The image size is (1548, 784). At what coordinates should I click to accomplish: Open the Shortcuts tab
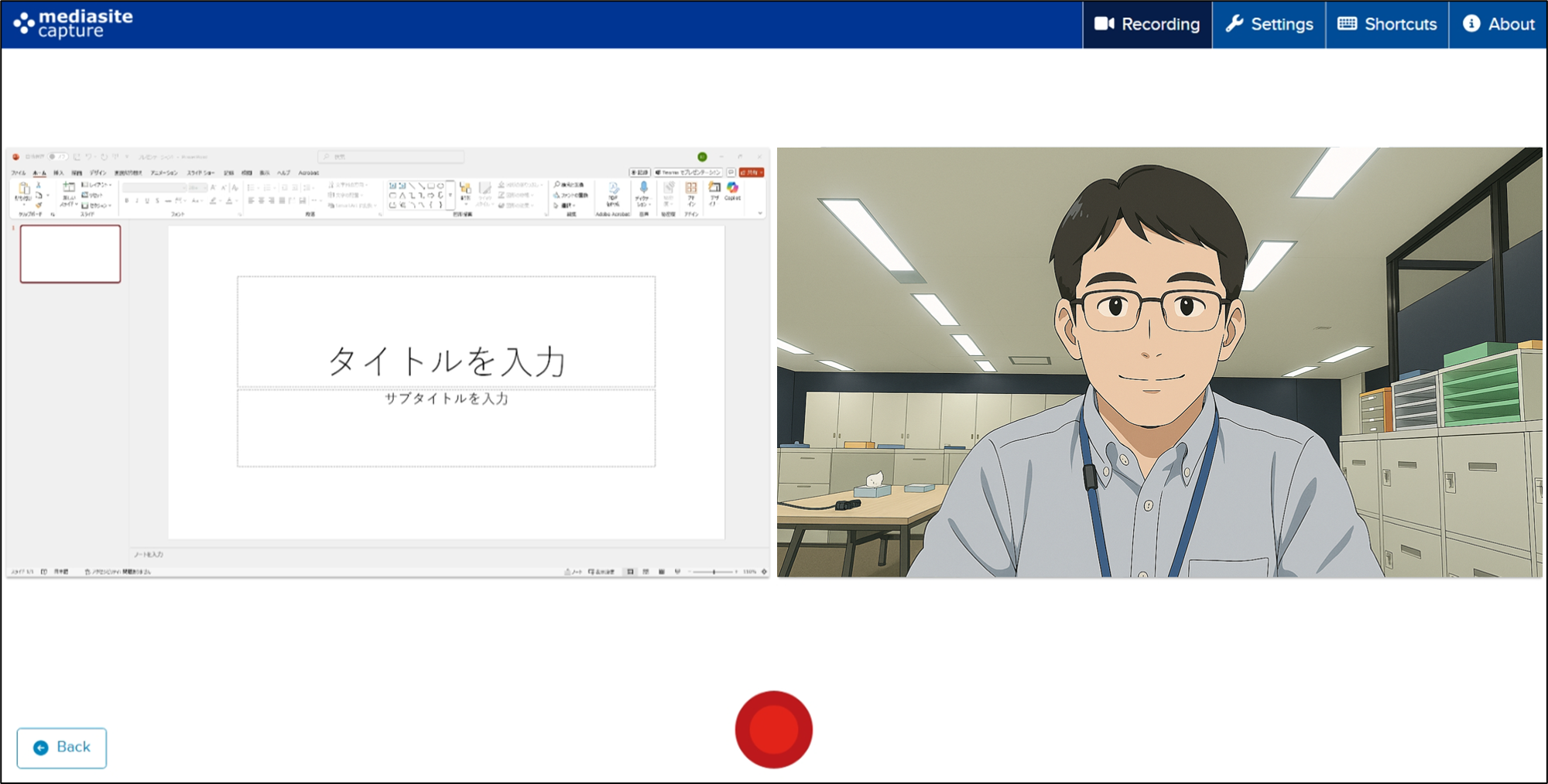click(1387, 25)
